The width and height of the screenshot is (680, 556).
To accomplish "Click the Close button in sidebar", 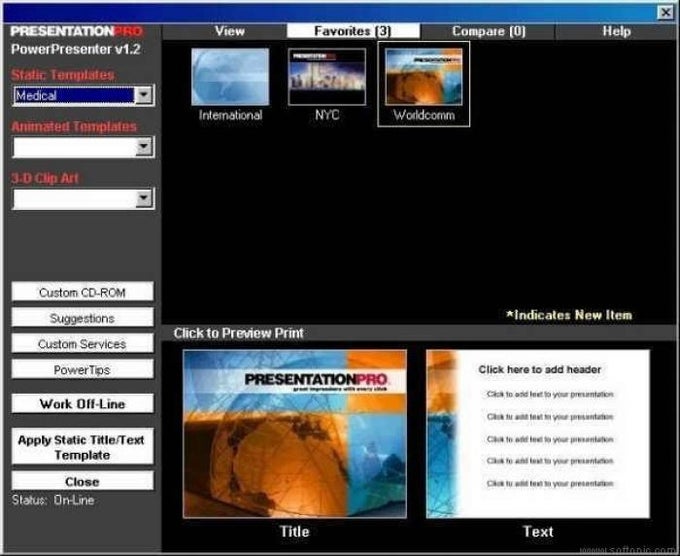I will 82,481.
